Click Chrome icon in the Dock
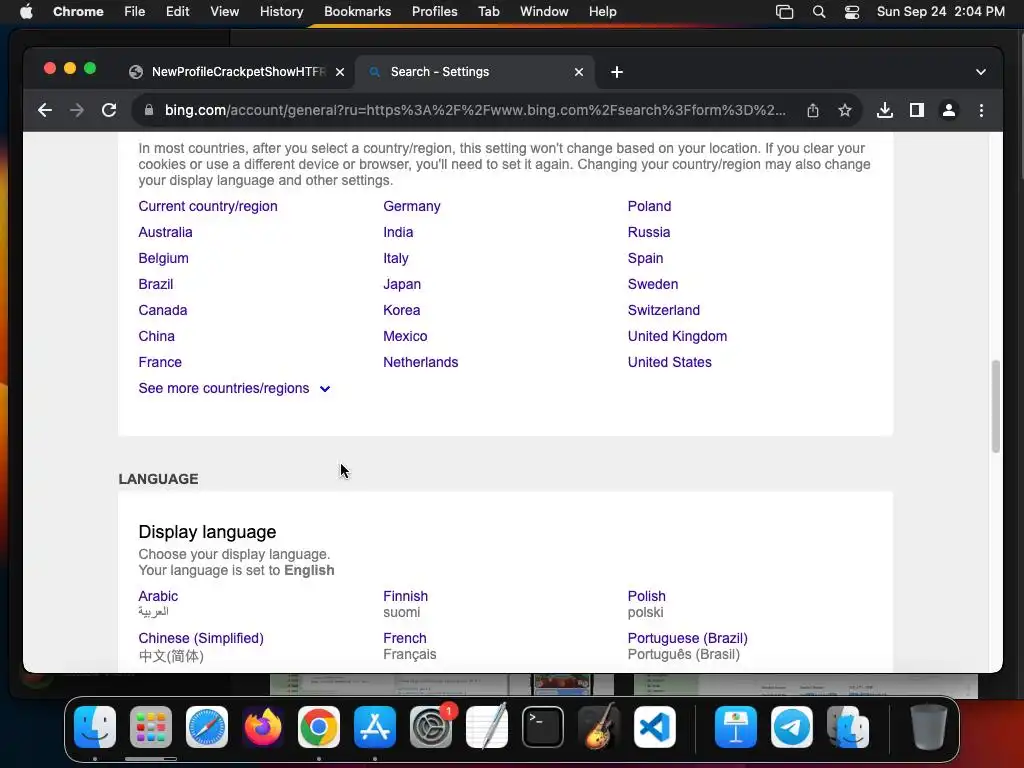 (x=319, y=727)
